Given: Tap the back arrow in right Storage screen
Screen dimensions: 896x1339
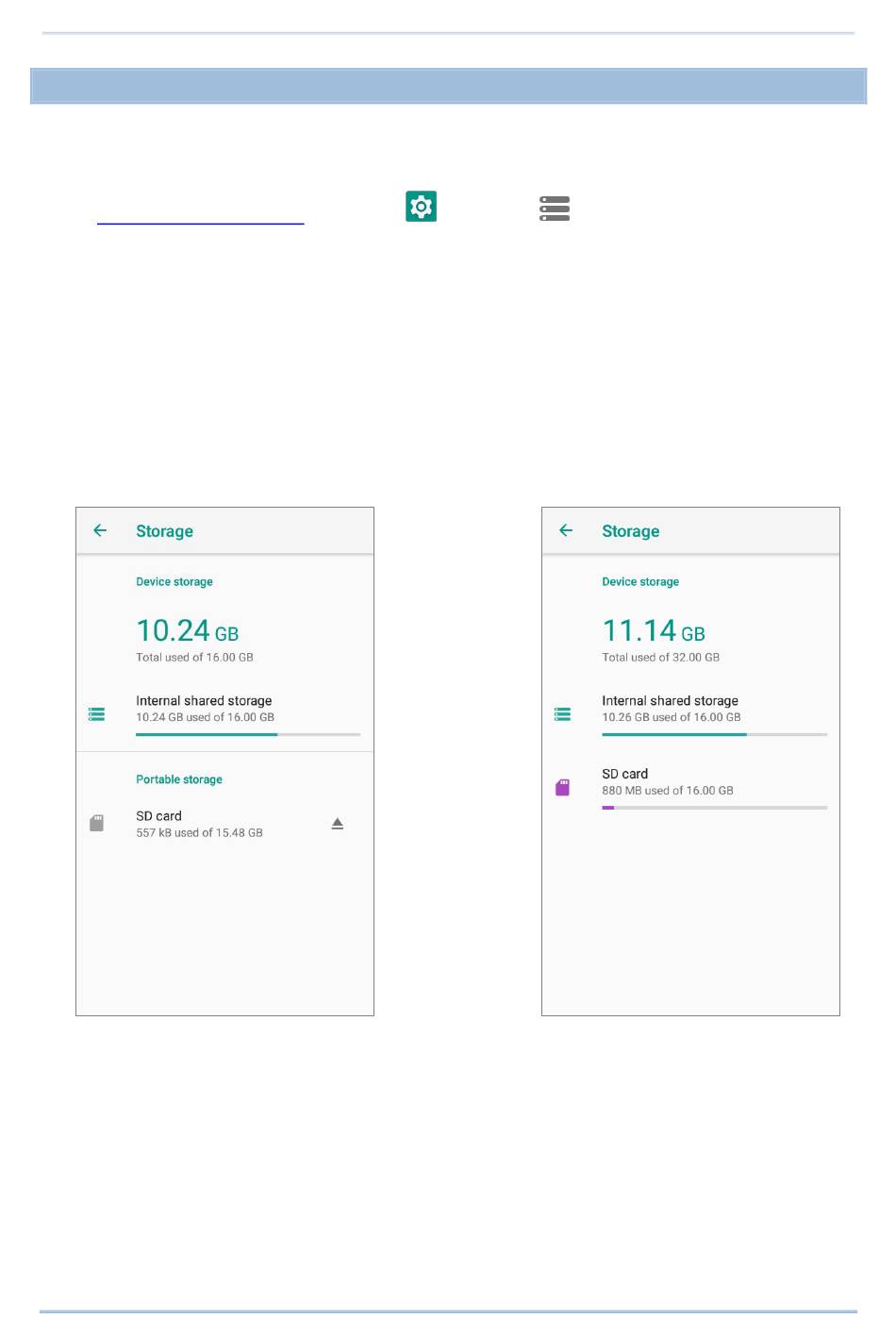Looking at the screenshot, I should [566, 530].
